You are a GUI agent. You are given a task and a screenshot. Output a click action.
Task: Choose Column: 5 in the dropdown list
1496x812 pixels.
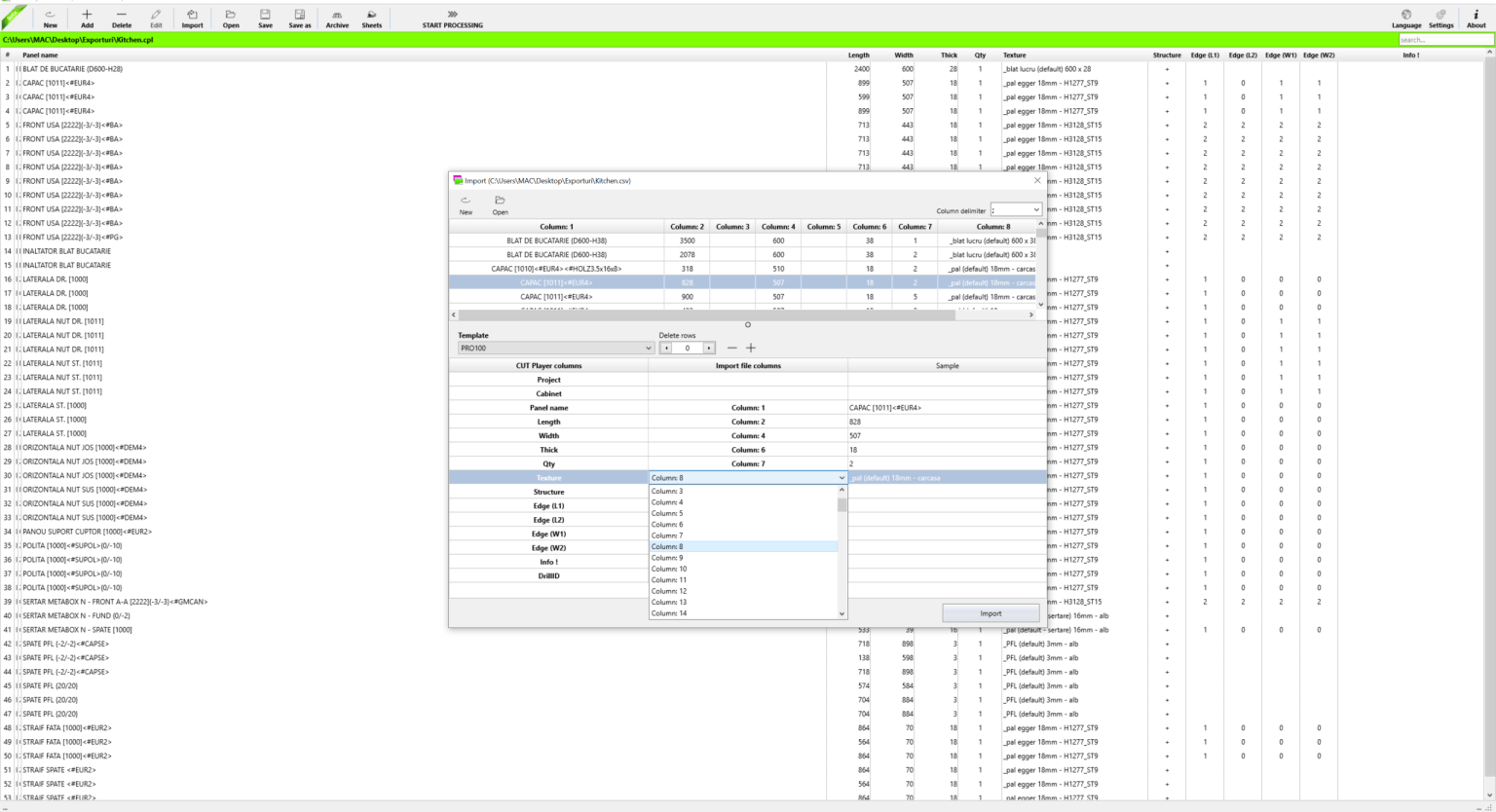[x=667, y=513]
